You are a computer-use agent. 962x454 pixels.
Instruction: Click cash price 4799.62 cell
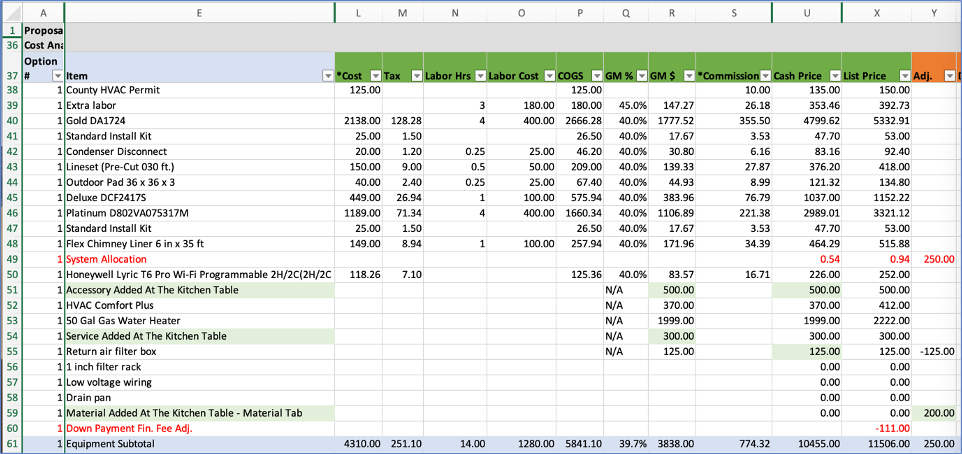[807, 121]
